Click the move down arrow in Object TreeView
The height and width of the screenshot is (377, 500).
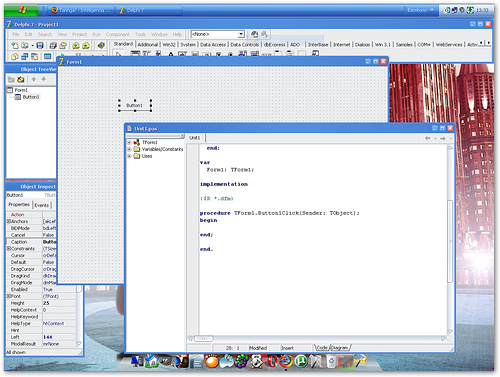[x=44, y=79]
